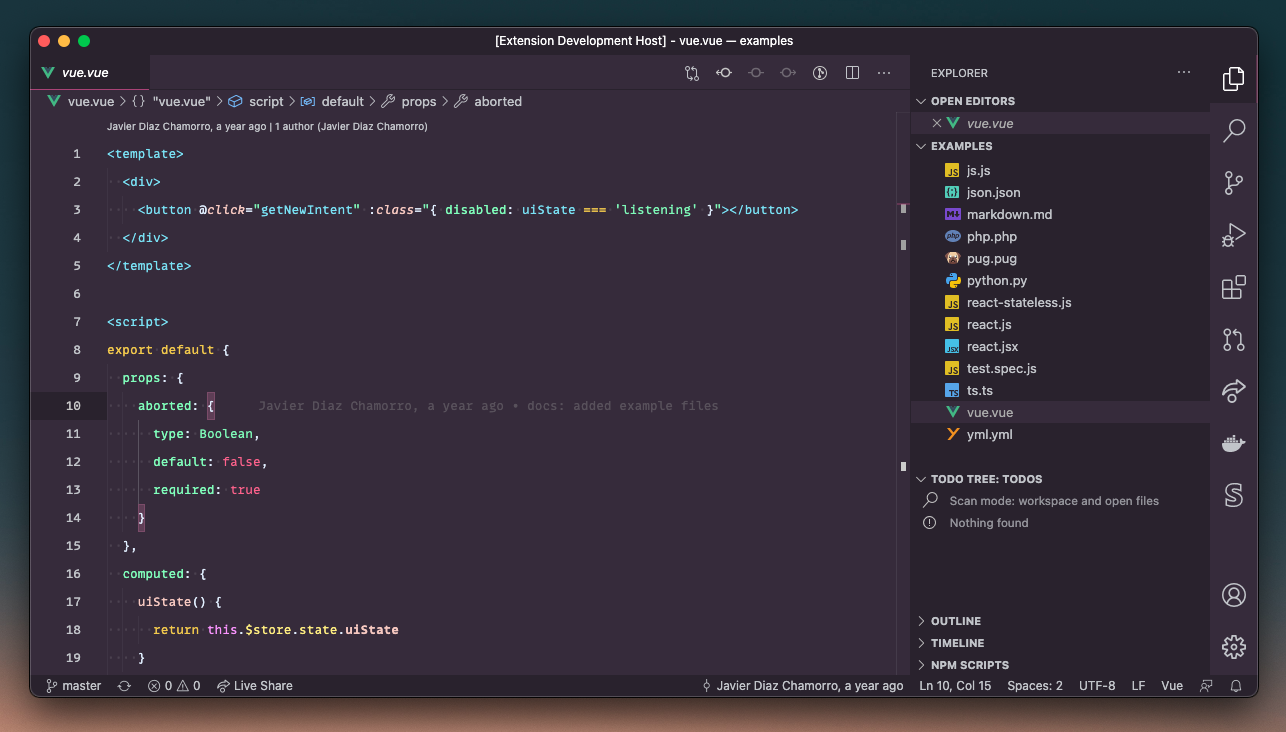1286x732 pixels.
Task: Open Run and Debug view
Action: click(1234, 235)
